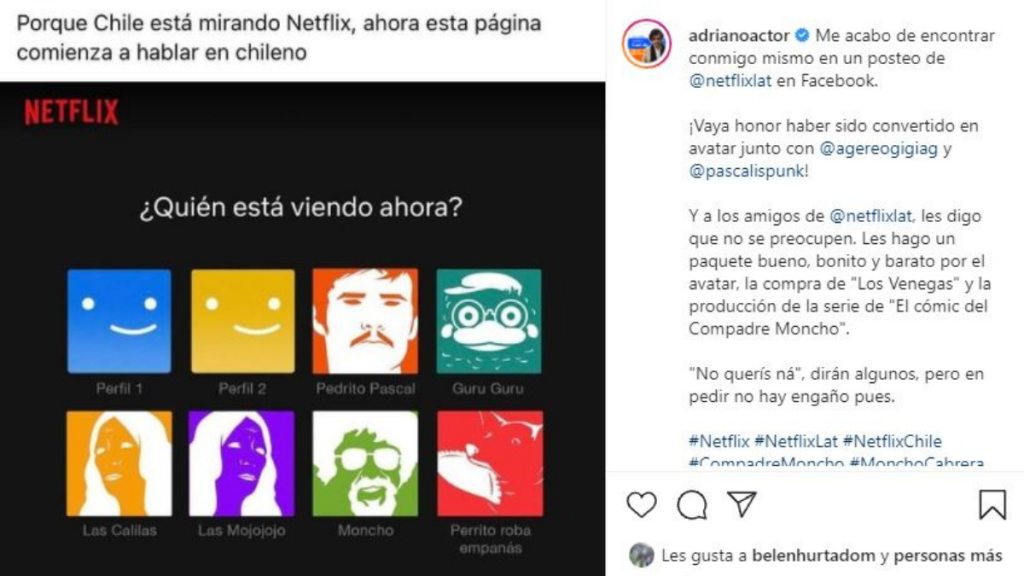Select the green Moncho profile avatar

(365, 463)
